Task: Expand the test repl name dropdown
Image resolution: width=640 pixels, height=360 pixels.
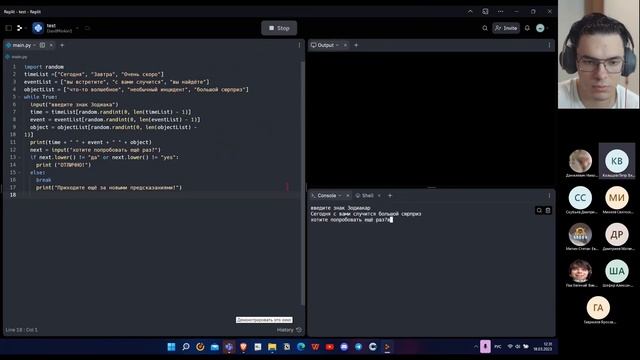Action: [x=77, y=28]
